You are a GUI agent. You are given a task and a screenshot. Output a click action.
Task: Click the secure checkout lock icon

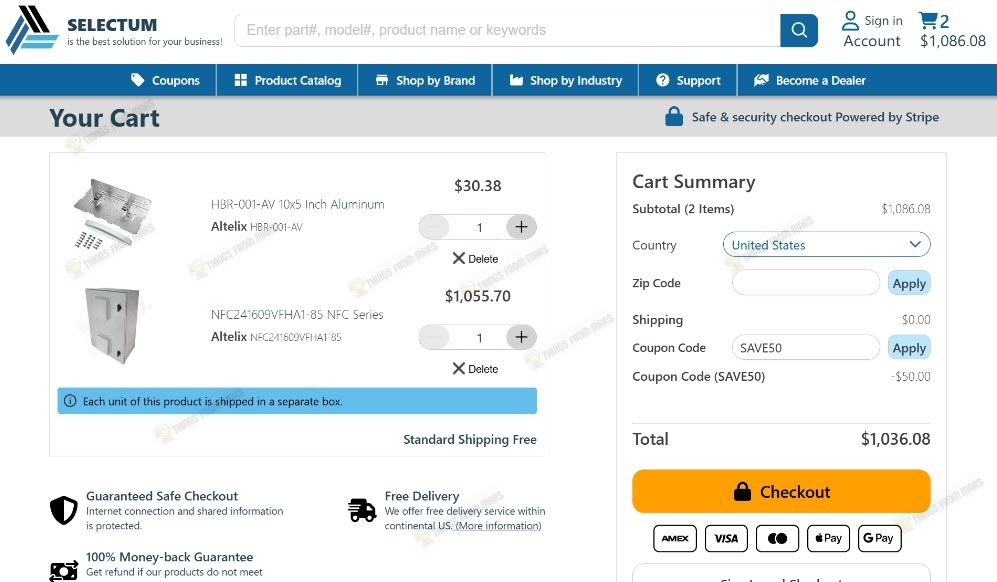(x=674, y=116)
